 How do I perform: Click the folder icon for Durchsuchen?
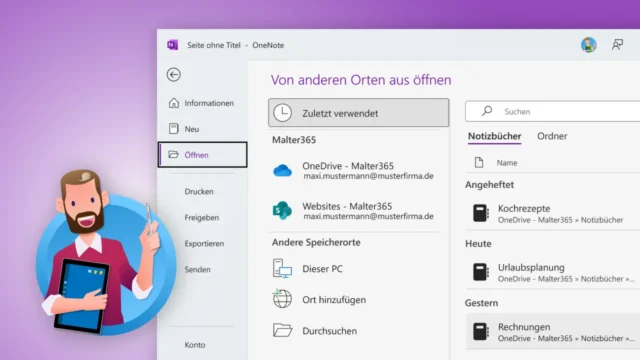pos(282,330)
